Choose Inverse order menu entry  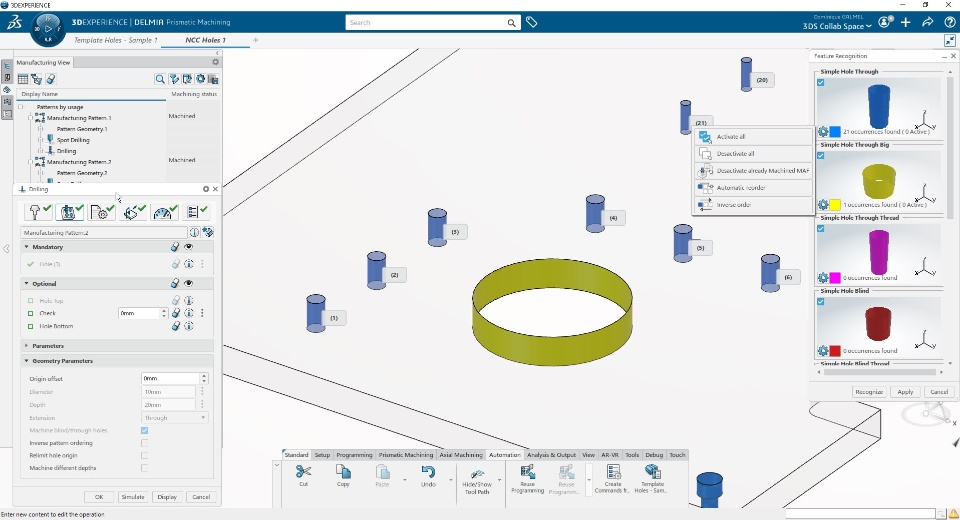tap(754, 205)
